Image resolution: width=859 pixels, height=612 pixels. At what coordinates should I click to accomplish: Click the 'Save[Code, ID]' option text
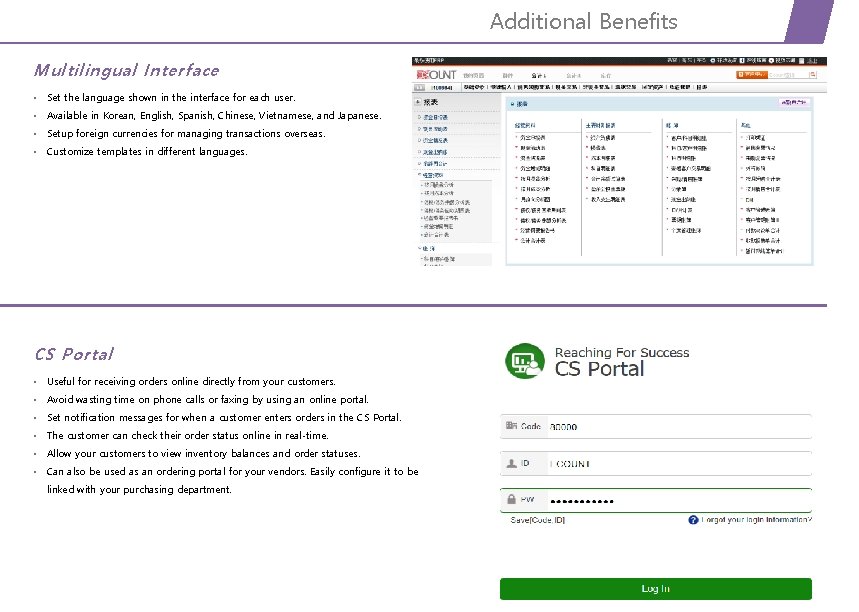(x=537, y=520)
